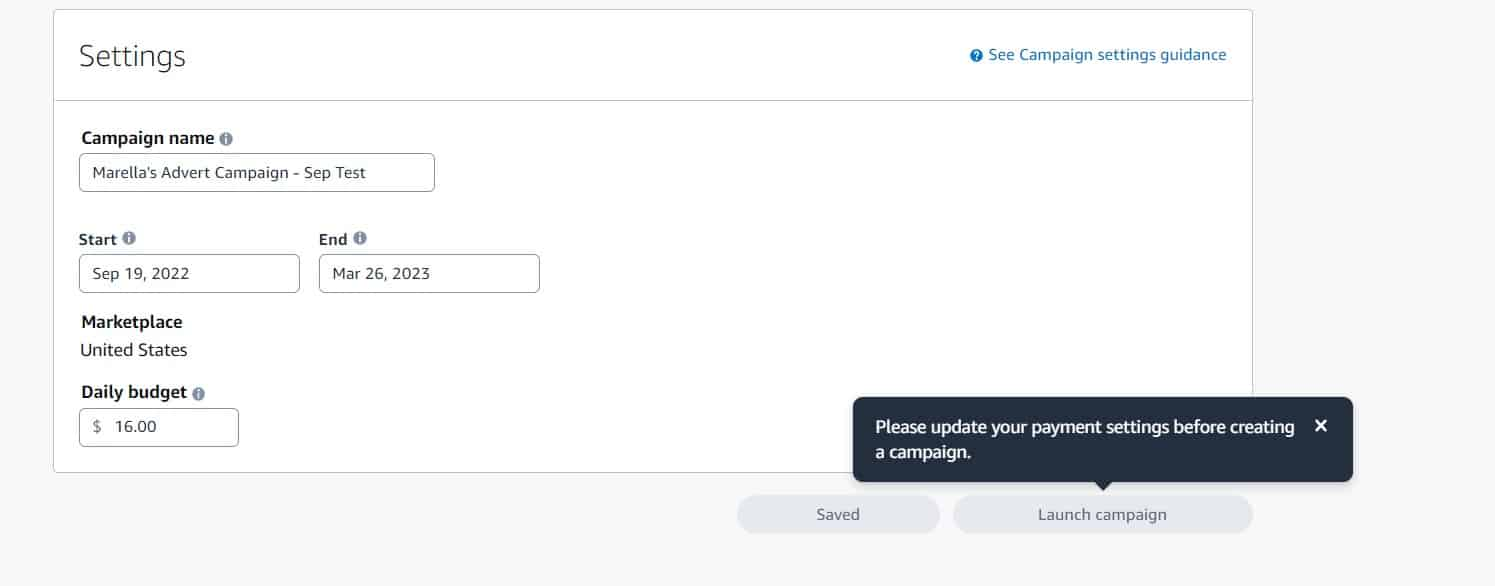
Task: Open the Start date field Sep 19, 2022
Action: click(x=189, y=273)
